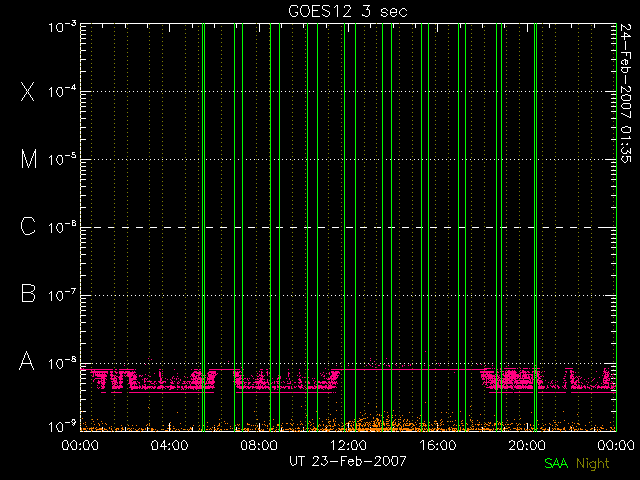Click the UT 23-Feb-2007 axis caption
The image size is (640, 480).
click(348, 461)
